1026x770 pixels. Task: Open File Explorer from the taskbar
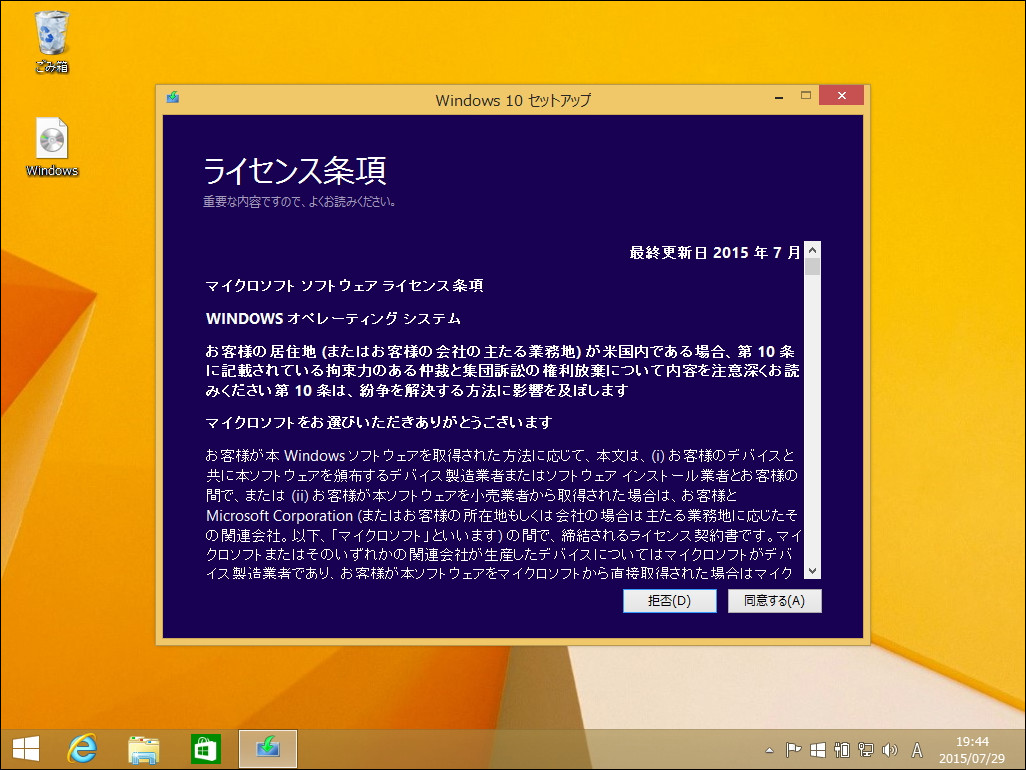click(144, 748)
